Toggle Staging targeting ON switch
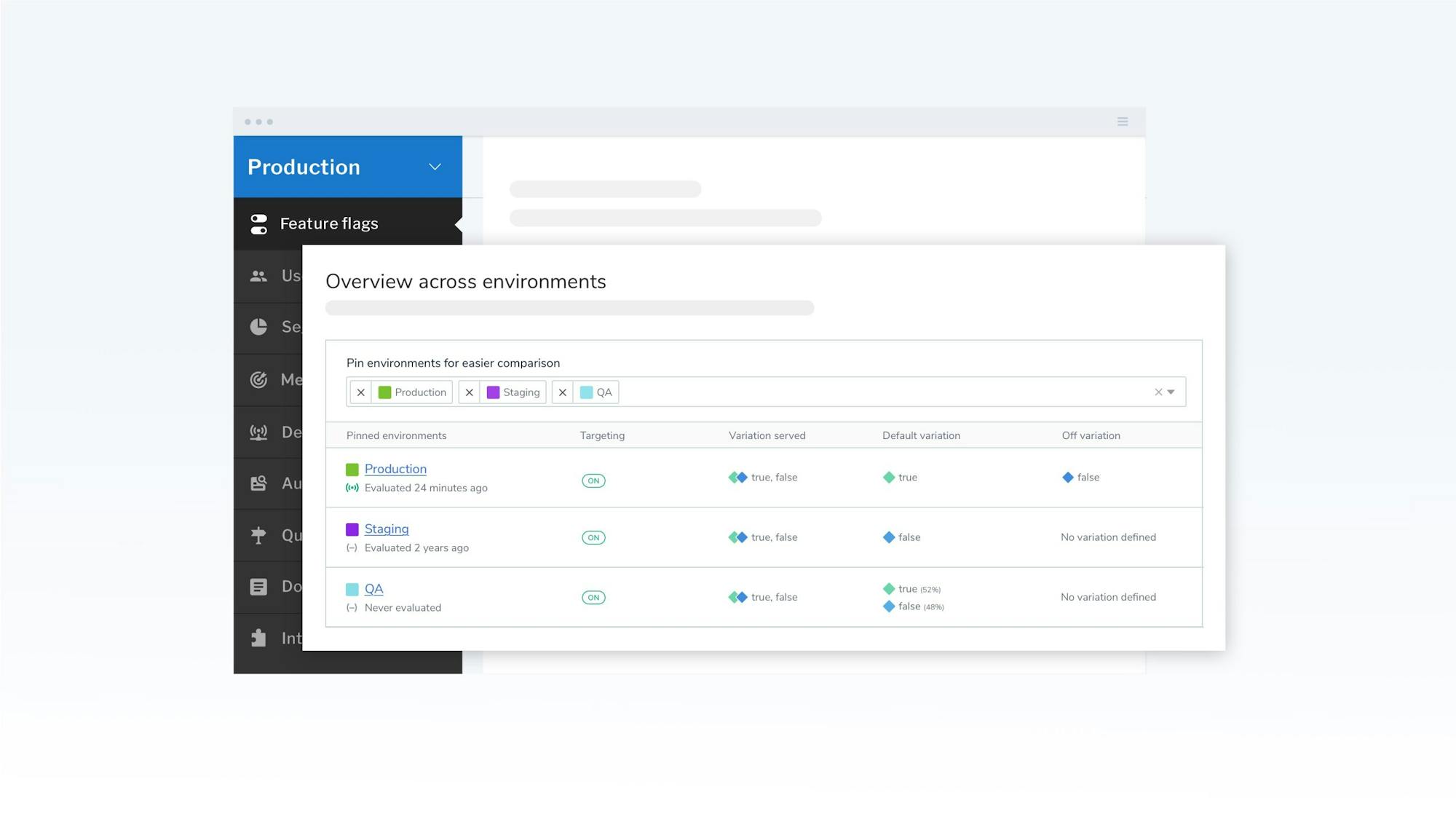The width and height of the screenshot is (1456, 819). (593, 538)
